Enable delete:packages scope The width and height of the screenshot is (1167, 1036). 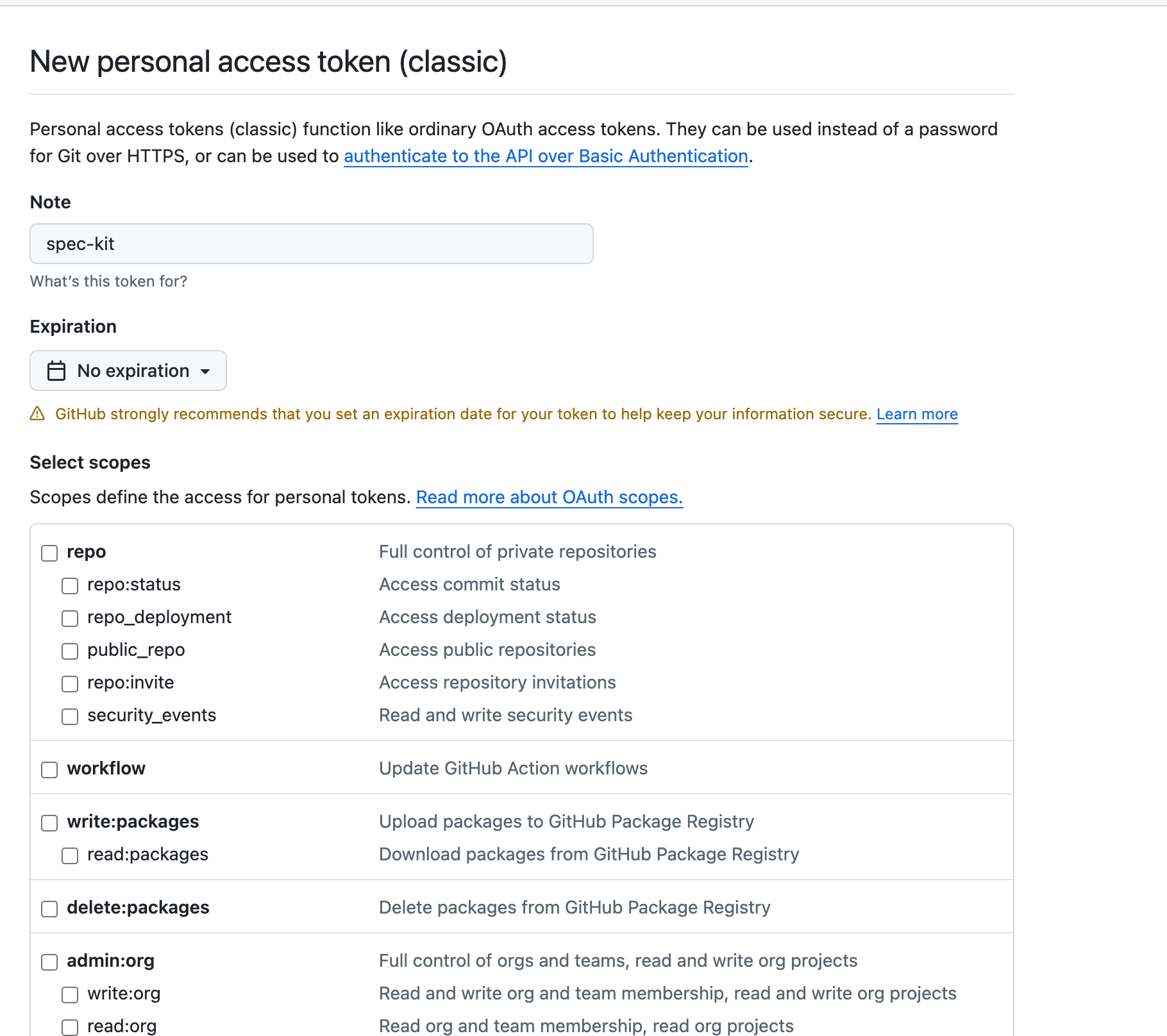49,908
